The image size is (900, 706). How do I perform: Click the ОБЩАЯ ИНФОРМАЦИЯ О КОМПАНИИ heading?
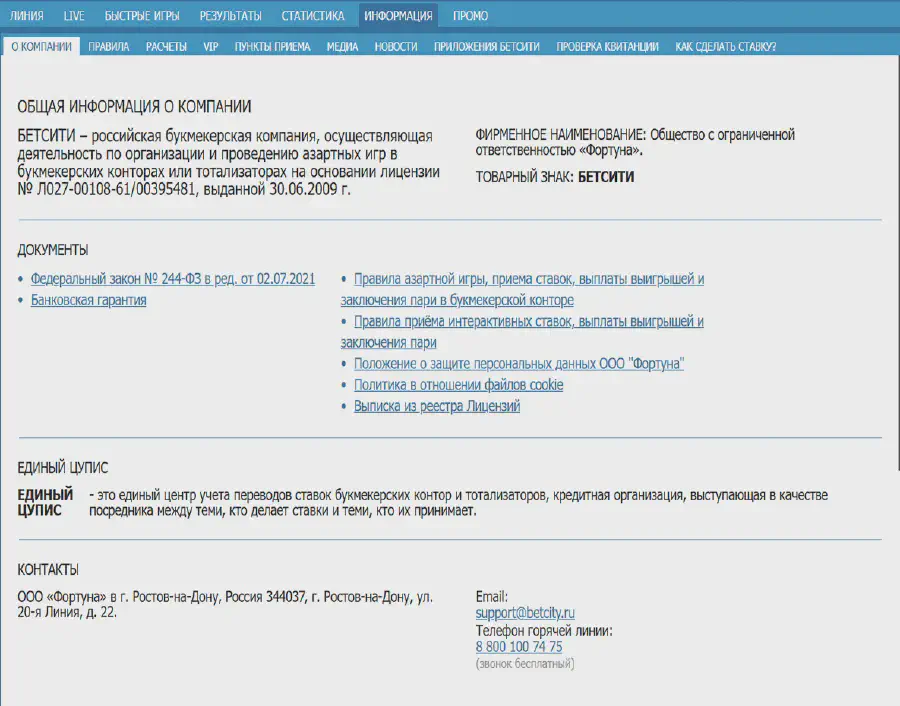pyautogui.click(x=134, y=107)
